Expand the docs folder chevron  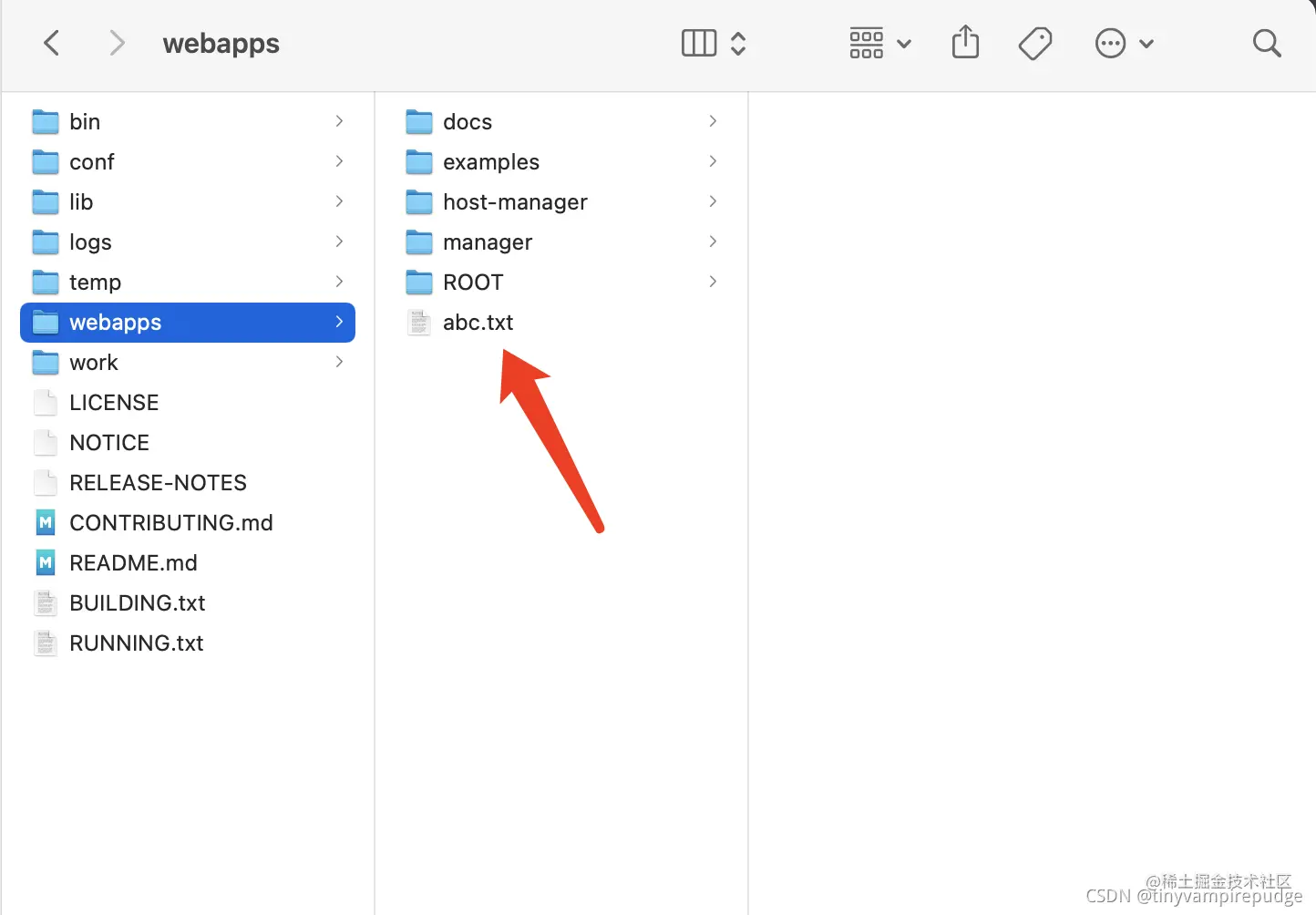click(713, 121)
